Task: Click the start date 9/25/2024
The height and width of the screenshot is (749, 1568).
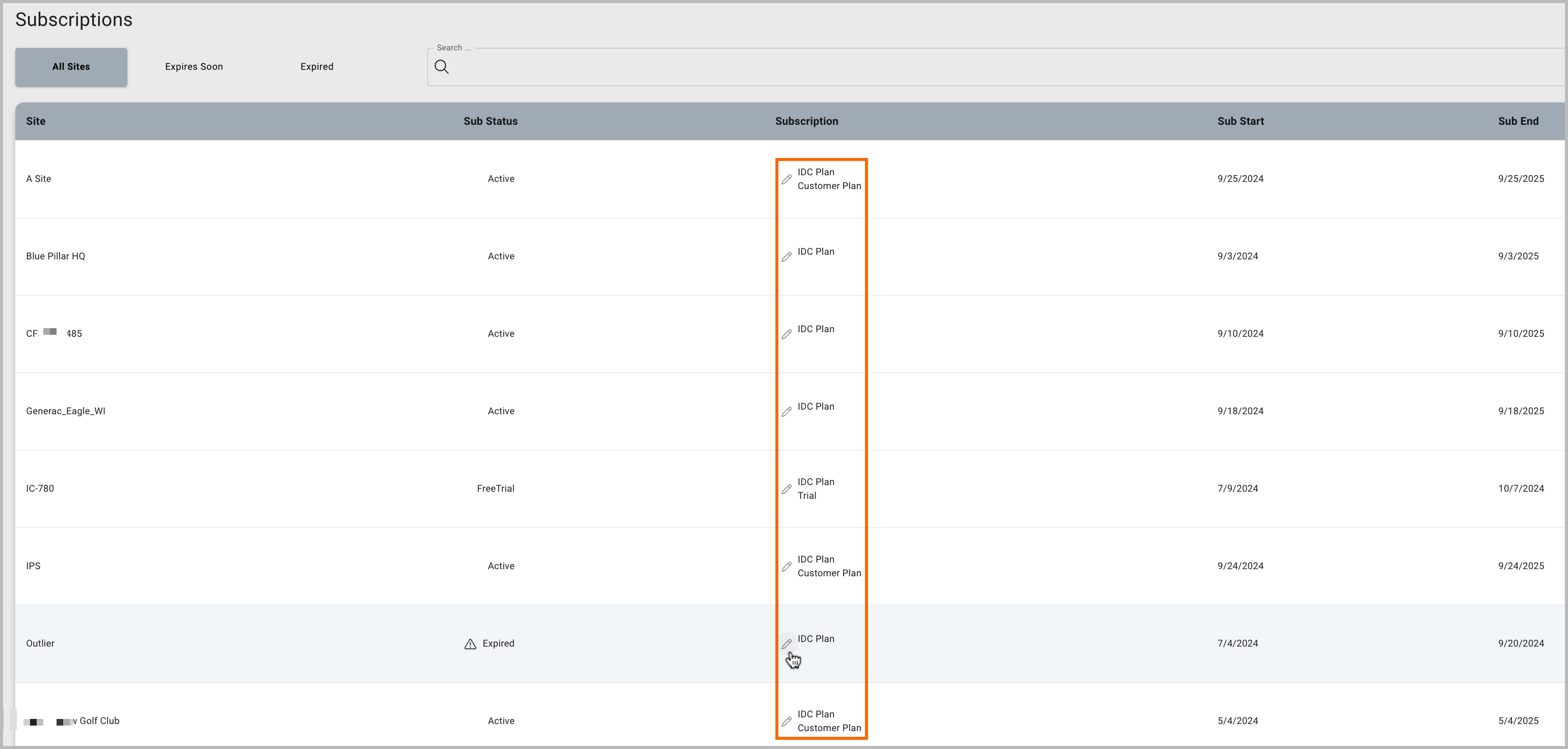Action: pos(1240,179)
